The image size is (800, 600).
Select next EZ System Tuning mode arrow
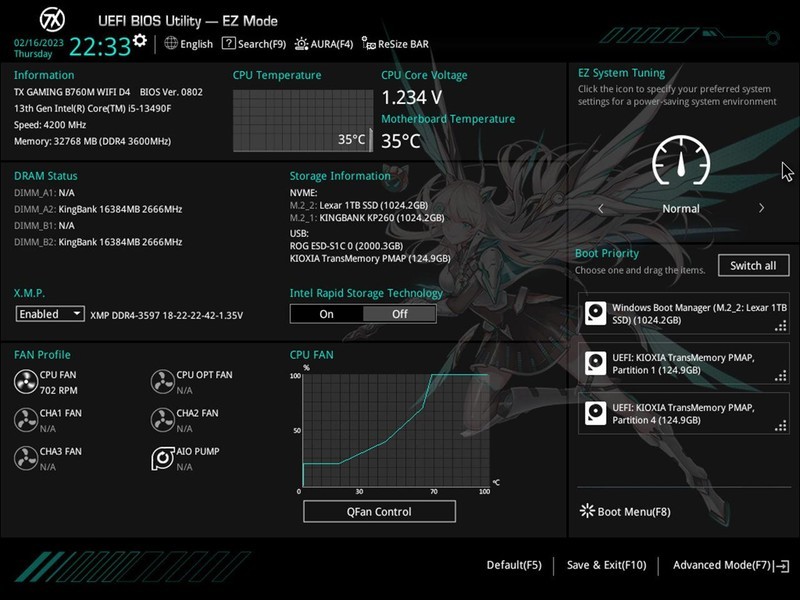761,208
